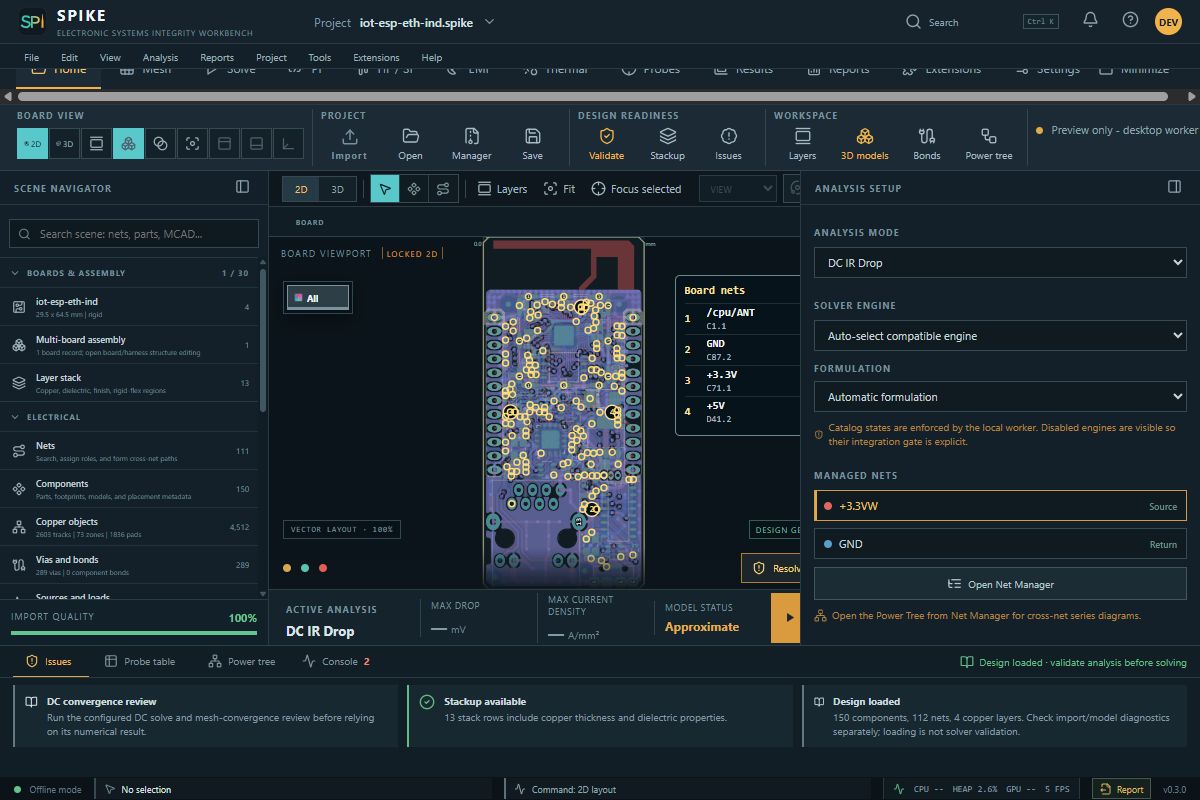Toggle the focus frame icon in Board View
Image resolution: width=1200 pixels, height=800 pixels.
click(x=192, y=144)
